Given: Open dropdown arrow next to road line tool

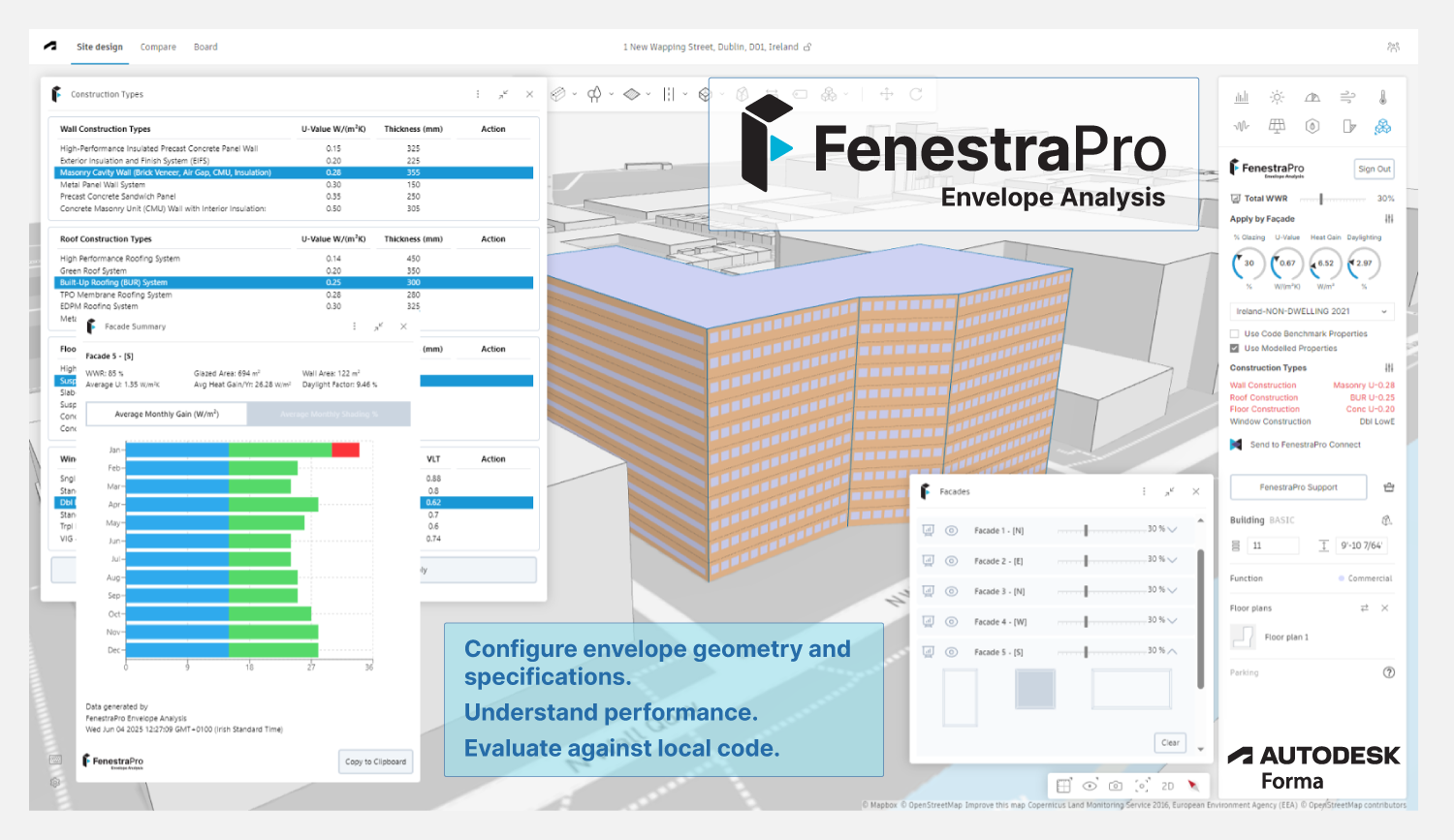Looking at the screenshot, I should pyautogui.click(x=685, y=95).
